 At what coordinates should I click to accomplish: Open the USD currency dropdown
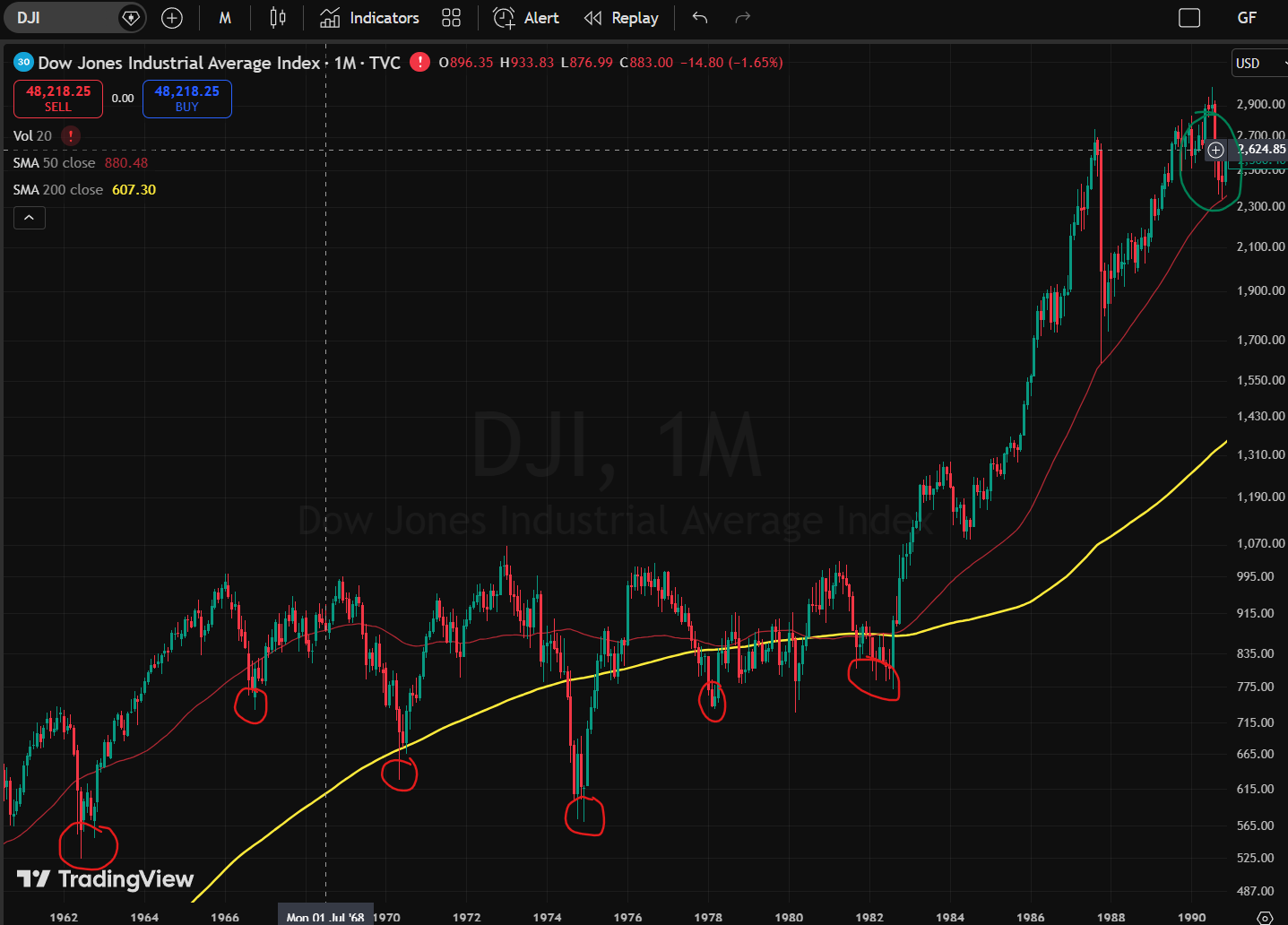1258,63
